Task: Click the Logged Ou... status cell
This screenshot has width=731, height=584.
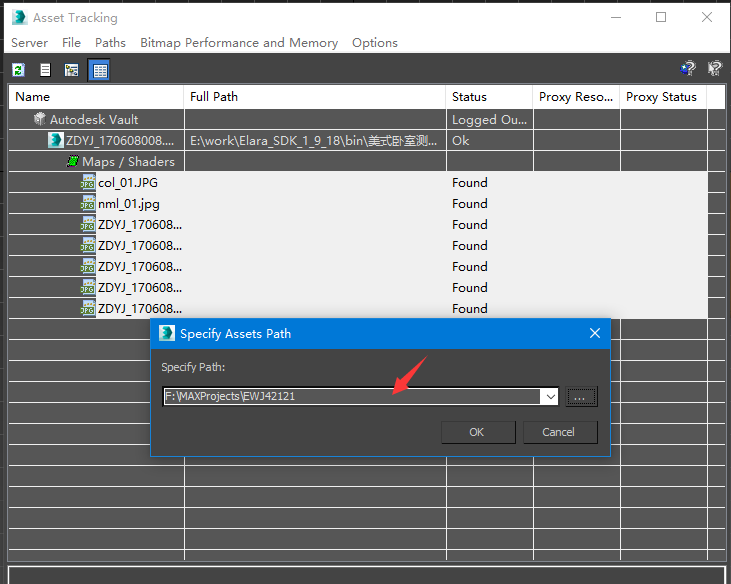Action: coord(490,119)
